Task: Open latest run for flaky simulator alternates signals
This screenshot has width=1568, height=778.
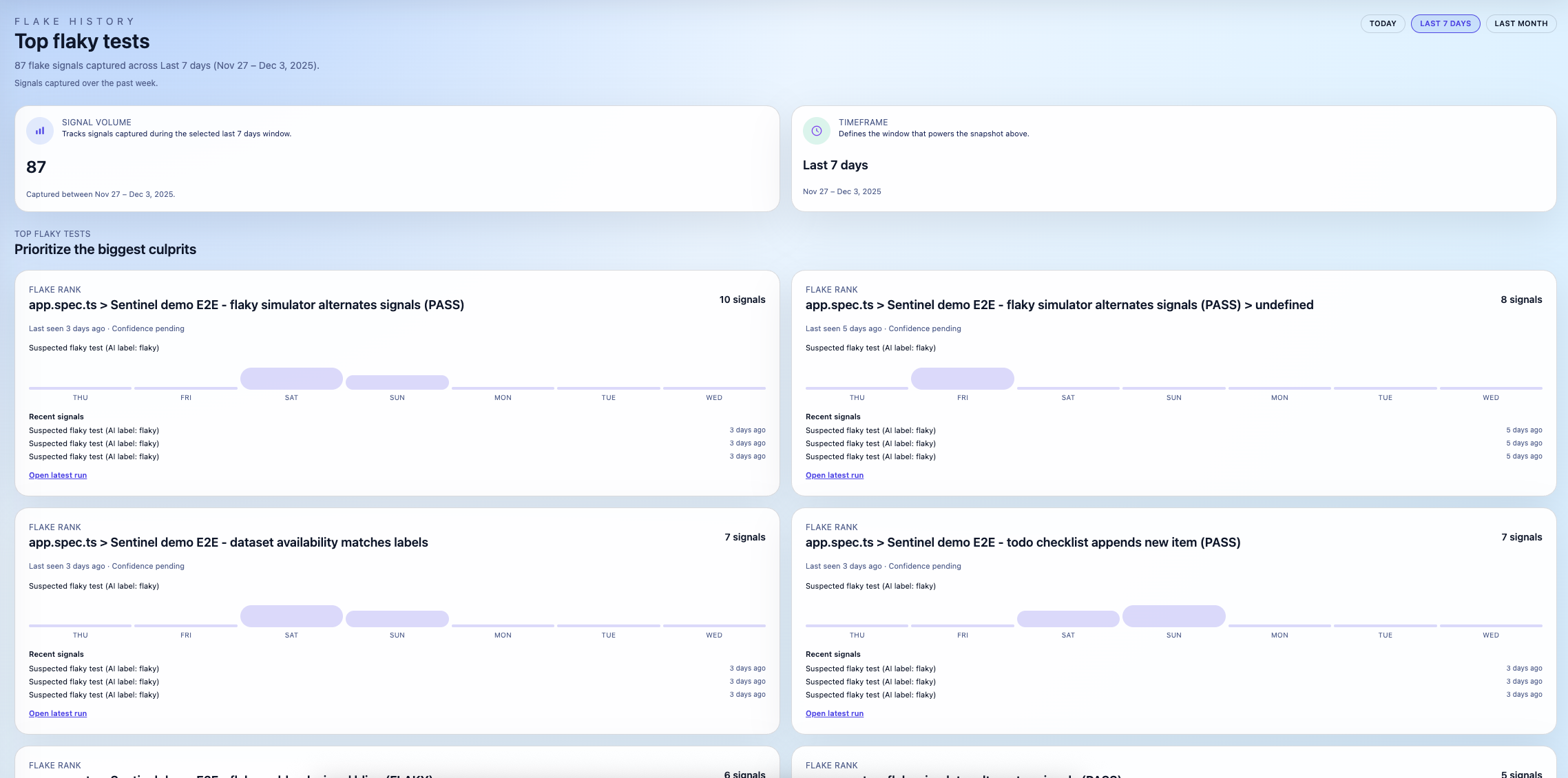Action: click(x=57, y=475)
